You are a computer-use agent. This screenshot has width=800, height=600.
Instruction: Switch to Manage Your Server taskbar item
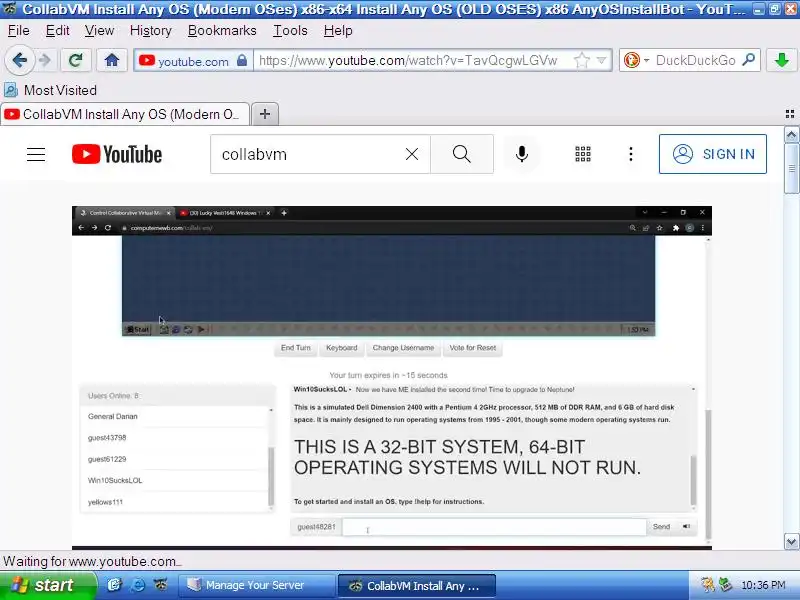click(256, 586)
